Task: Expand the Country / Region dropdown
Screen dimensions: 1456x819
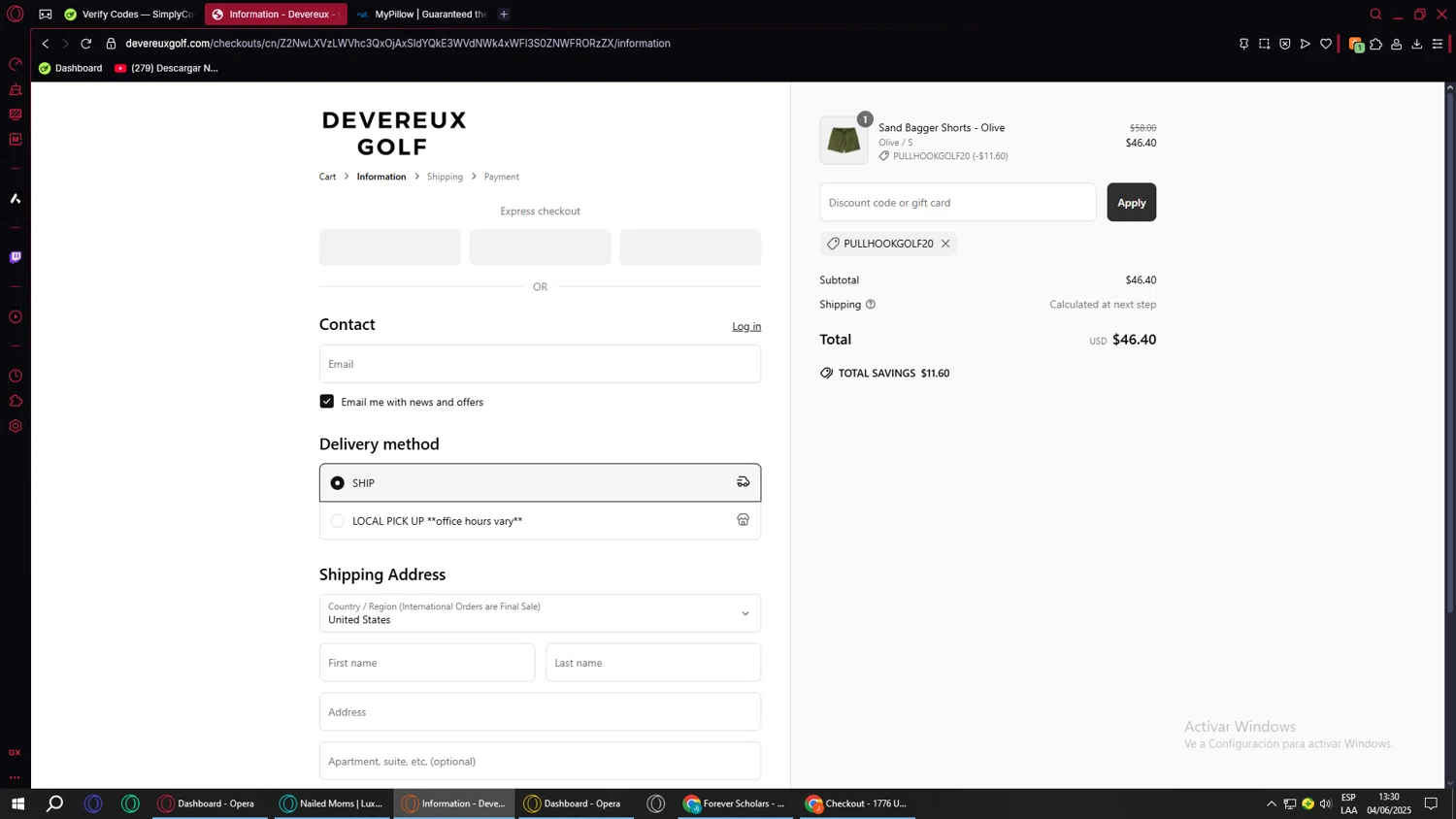Action: pos(540,613)
